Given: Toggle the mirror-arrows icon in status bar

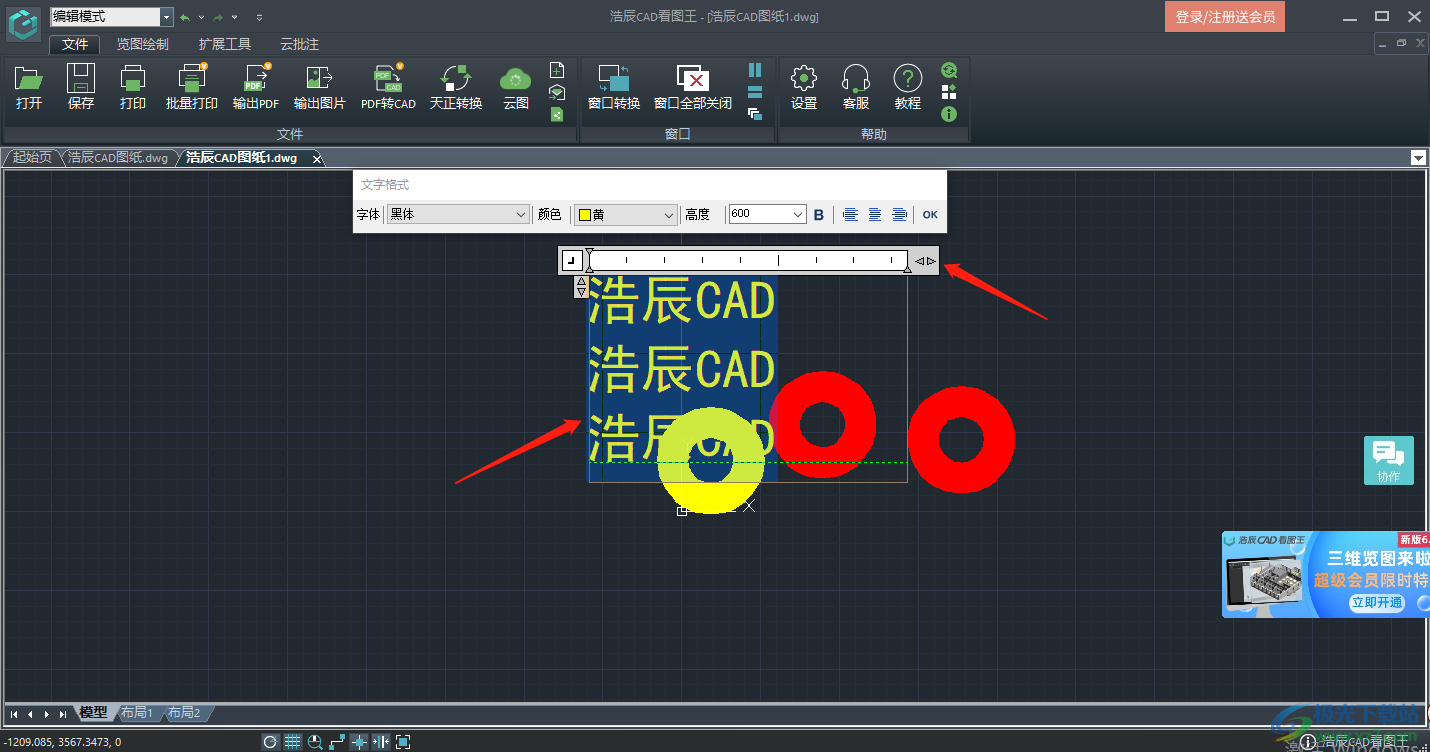Looking at the screenshot, I should [381, 742].
